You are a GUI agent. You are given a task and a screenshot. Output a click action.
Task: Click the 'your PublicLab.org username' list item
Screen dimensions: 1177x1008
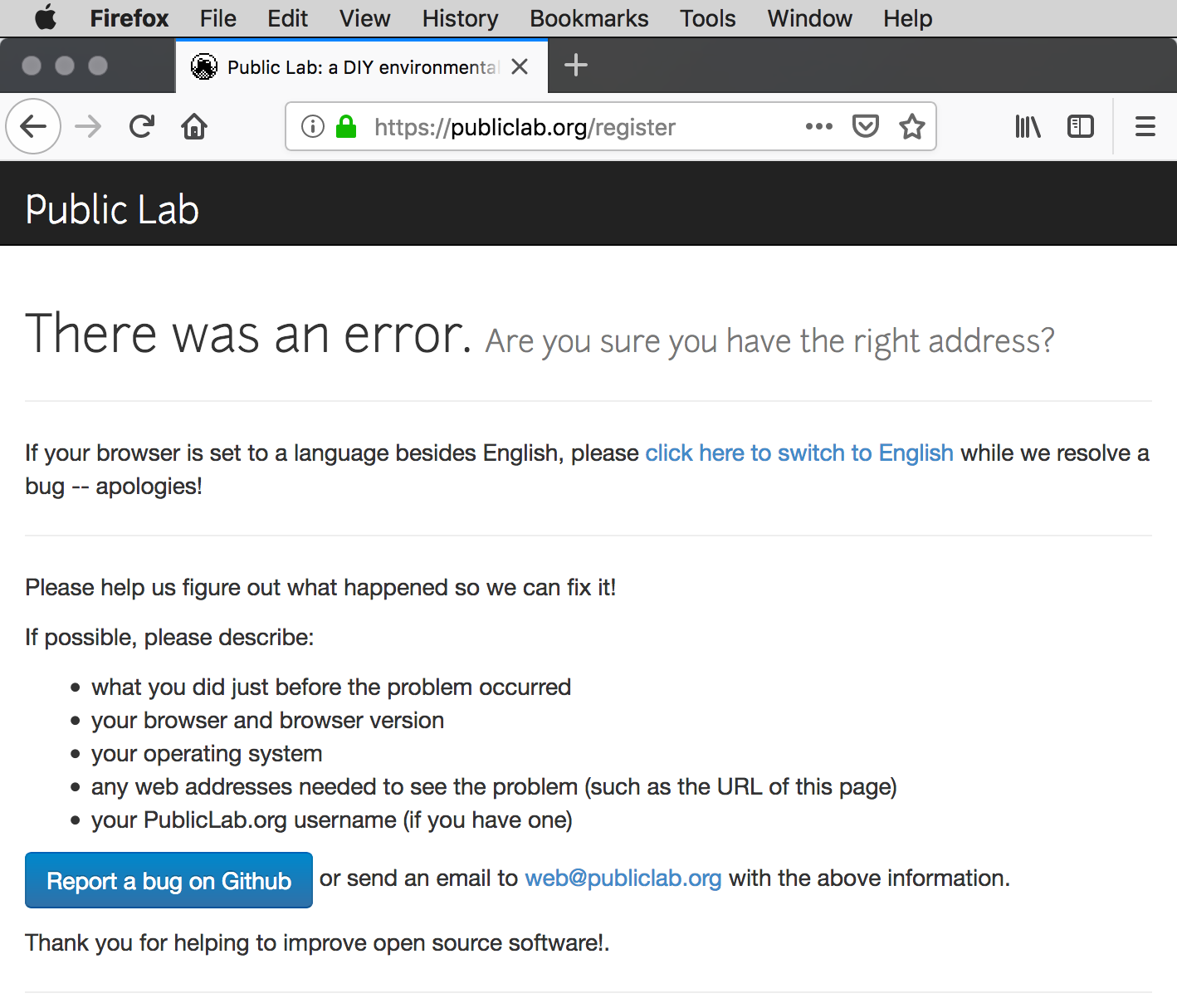tap(332, 820)
